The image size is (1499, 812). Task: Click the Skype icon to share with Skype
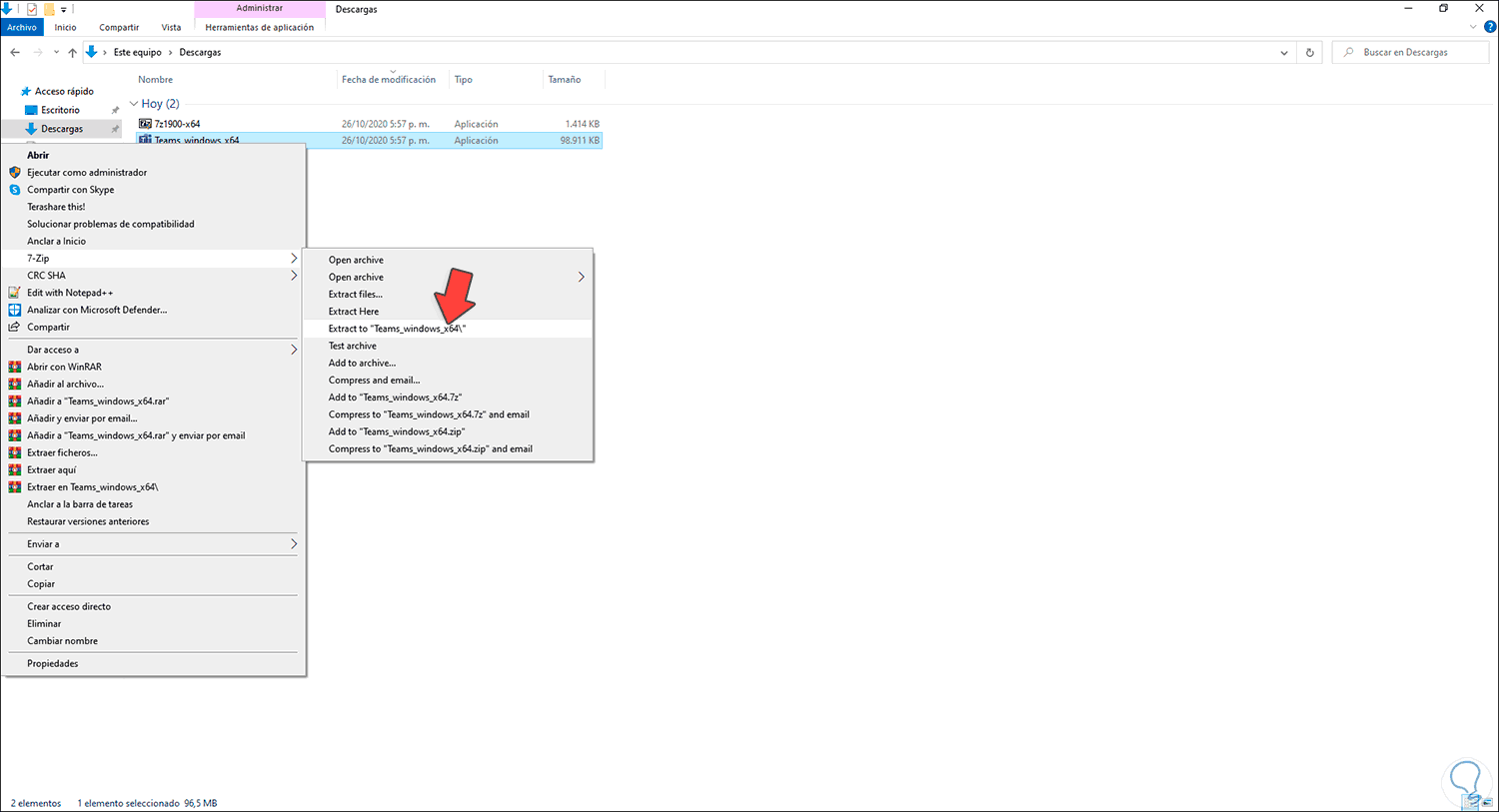(15, 190)
